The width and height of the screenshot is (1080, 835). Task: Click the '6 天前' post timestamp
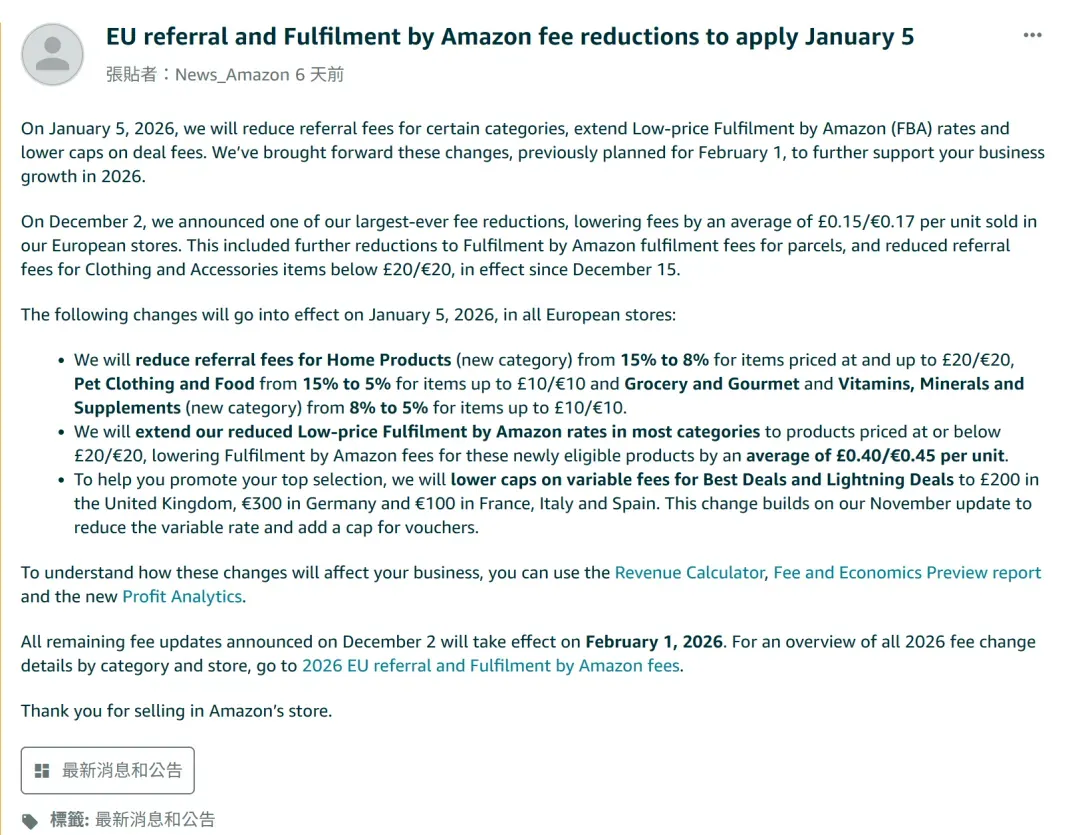click(x=320, y=74)
